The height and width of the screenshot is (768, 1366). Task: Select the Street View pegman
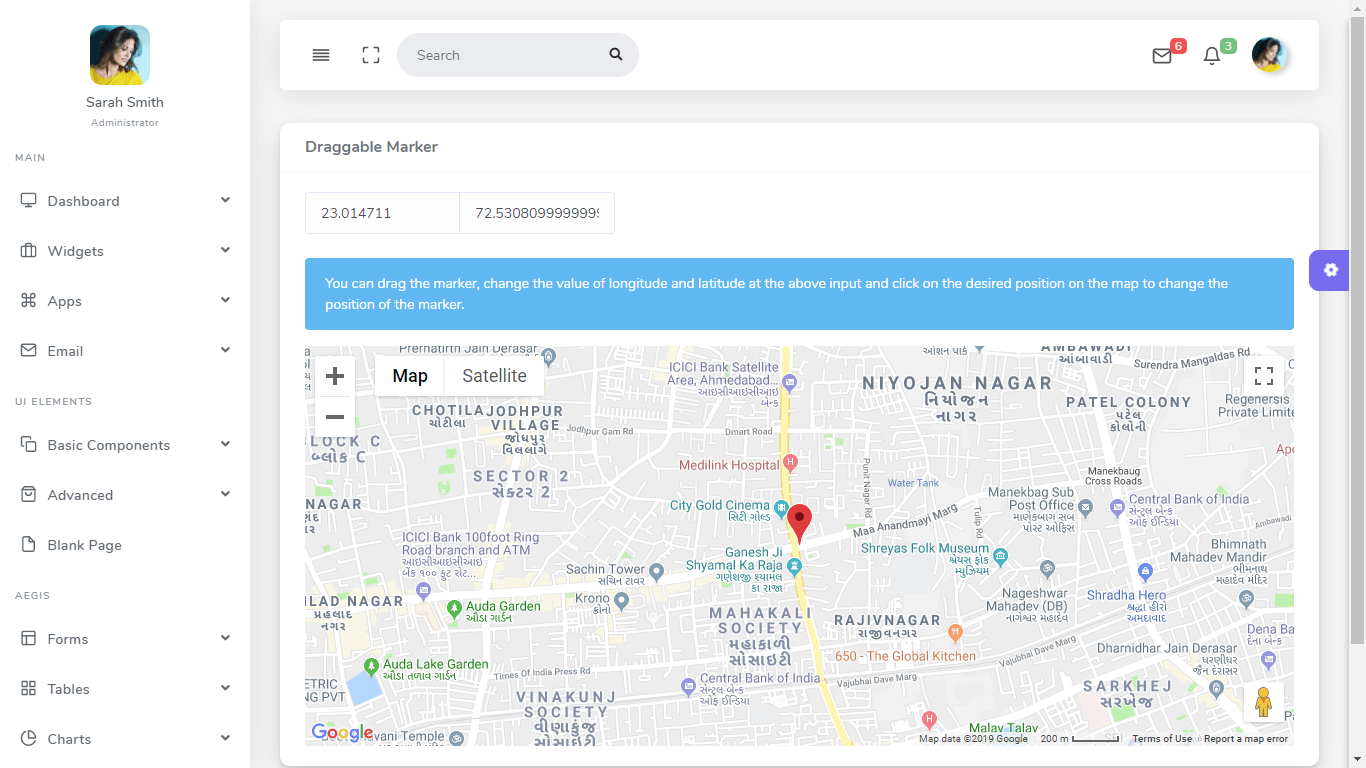pyautogui.click(x=1264, y=702)
